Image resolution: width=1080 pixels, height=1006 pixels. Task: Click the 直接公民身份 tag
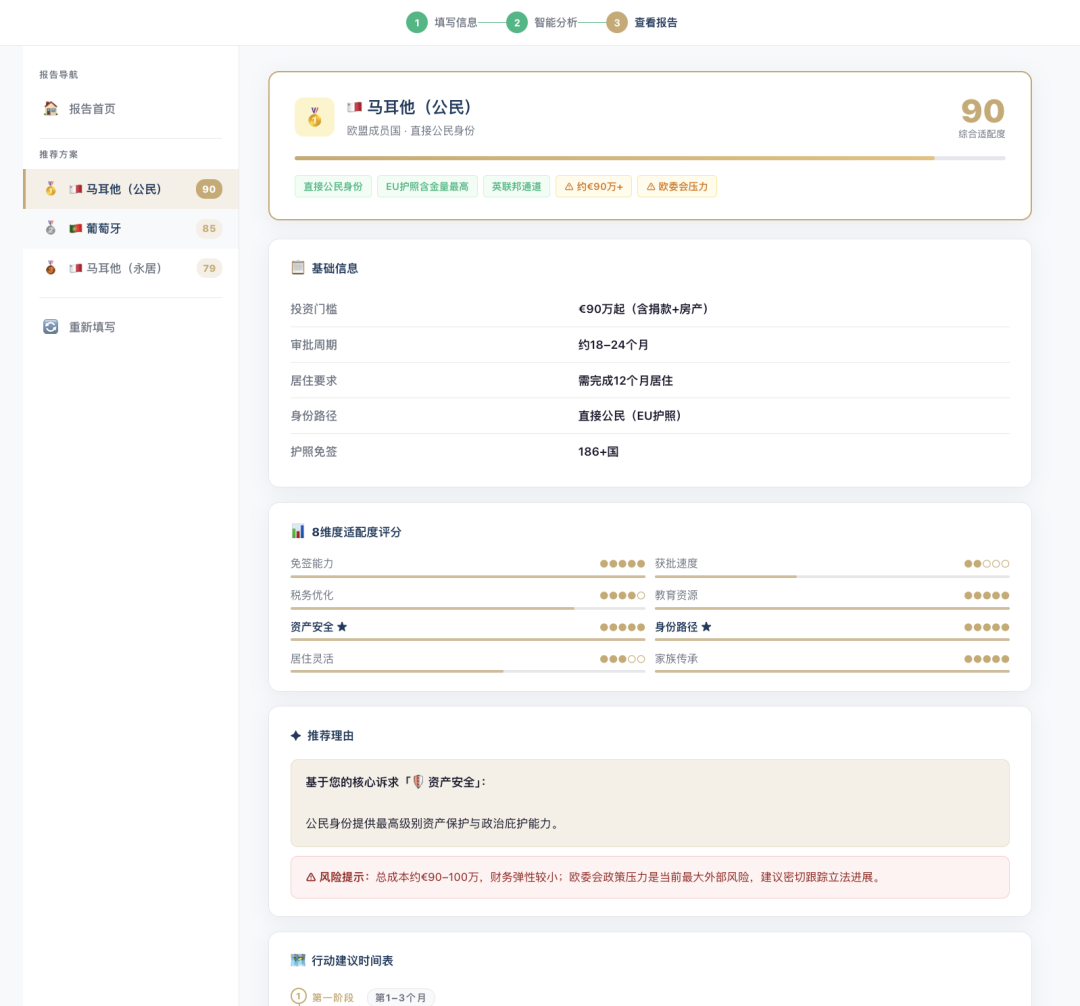click(x=333, y=187)
